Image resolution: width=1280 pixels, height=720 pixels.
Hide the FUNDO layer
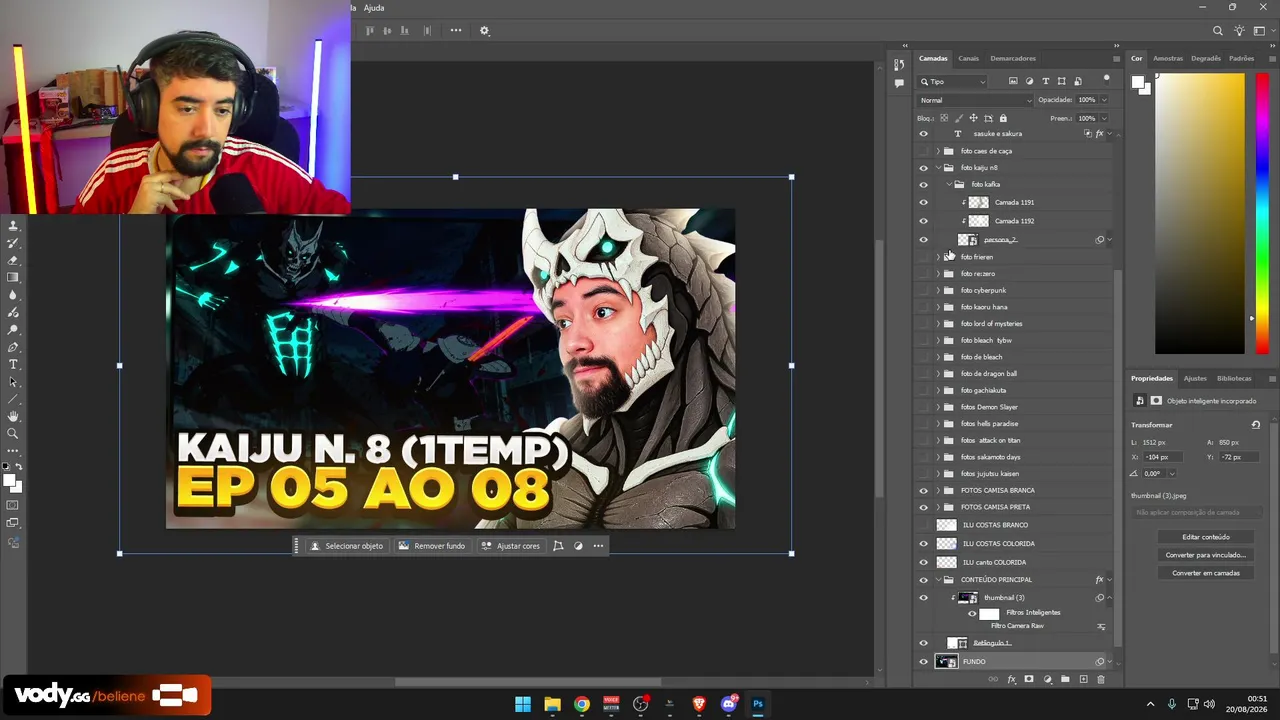pos(923,662)
